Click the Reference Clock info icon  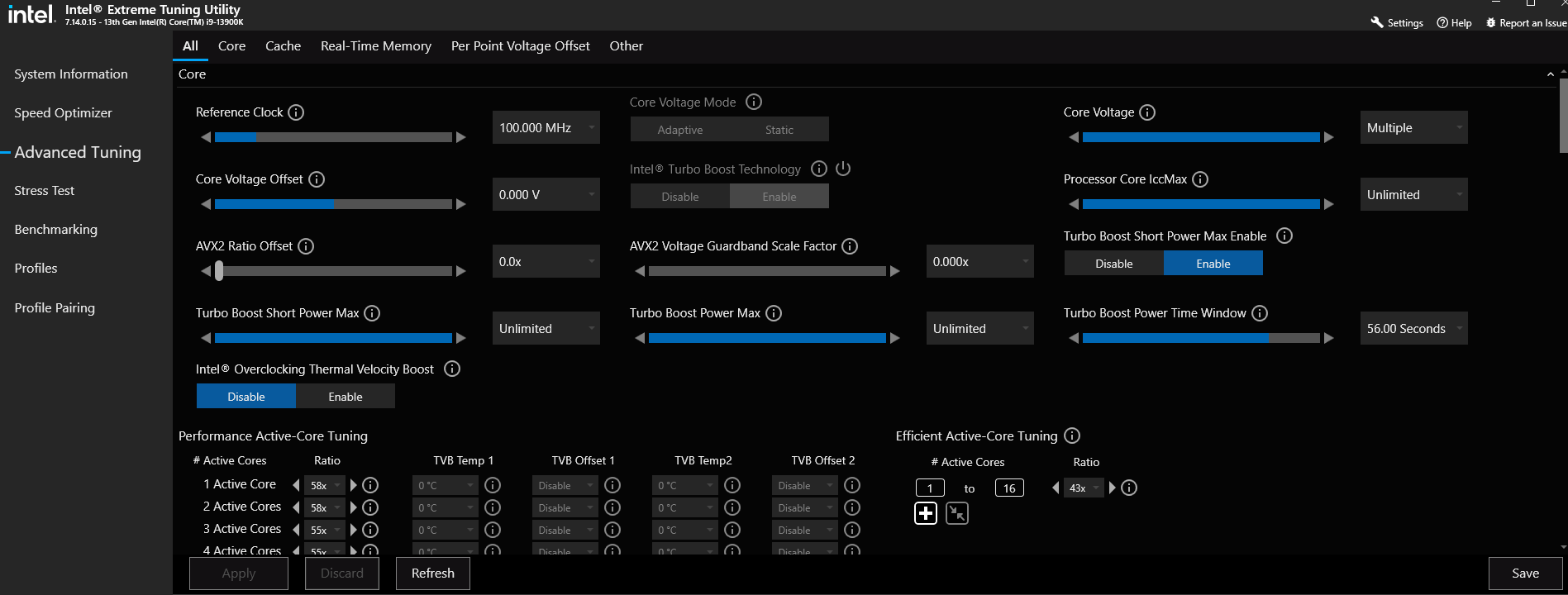(x=296, y=112)
